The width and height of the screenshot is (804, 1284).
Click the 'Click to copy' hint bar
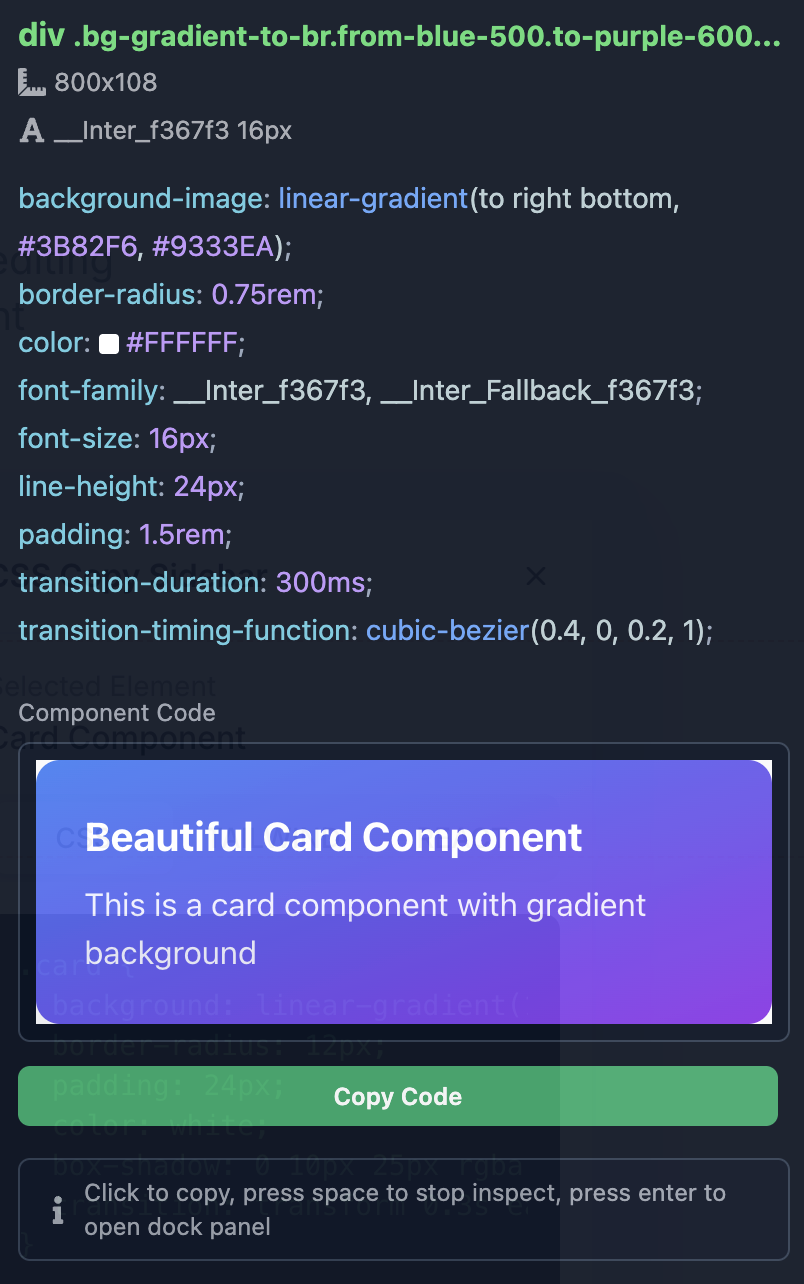pyautogui.click(x=403, y=1210)
